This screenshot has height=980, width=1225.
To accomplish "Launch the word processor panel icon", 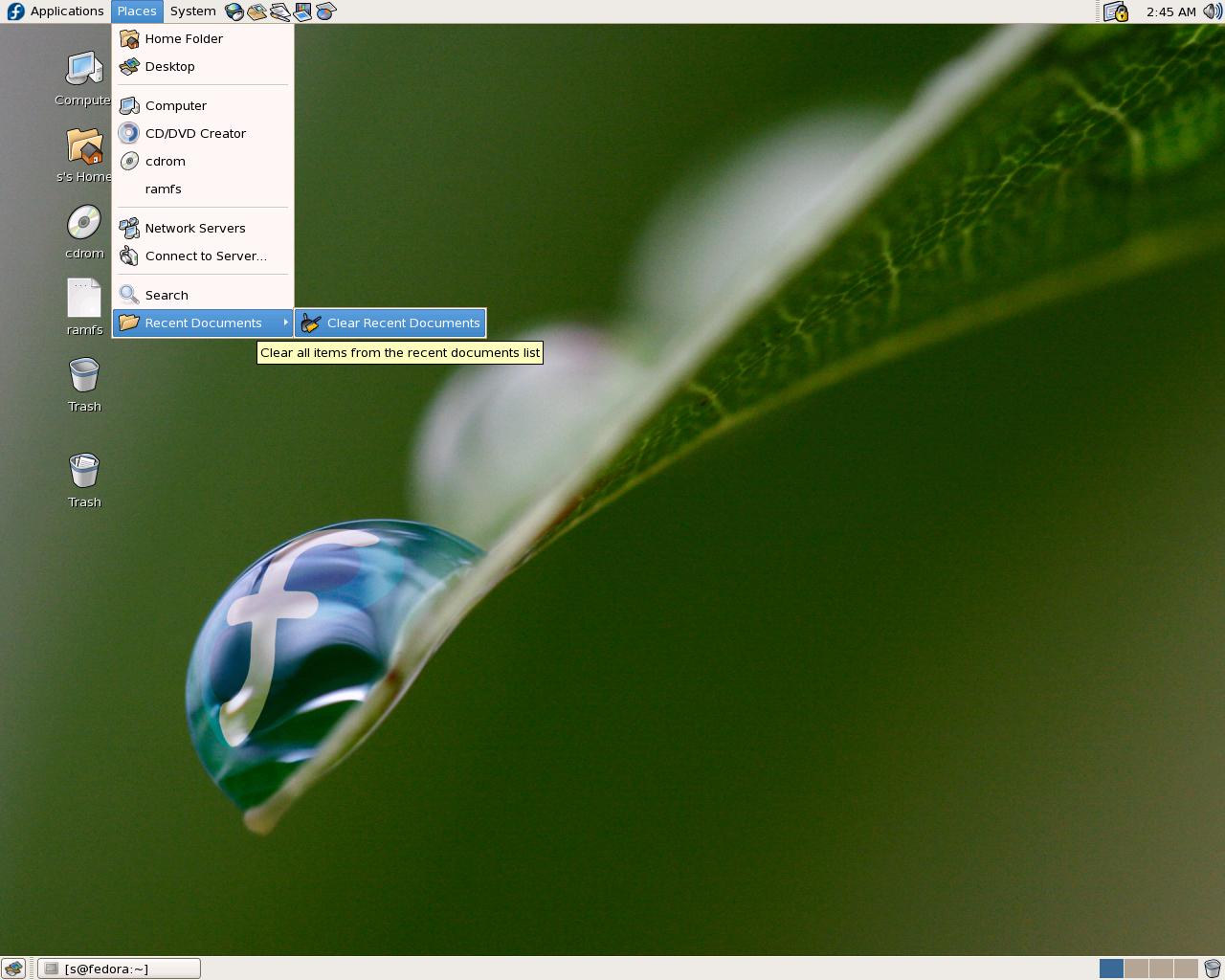I will point(280,11).
